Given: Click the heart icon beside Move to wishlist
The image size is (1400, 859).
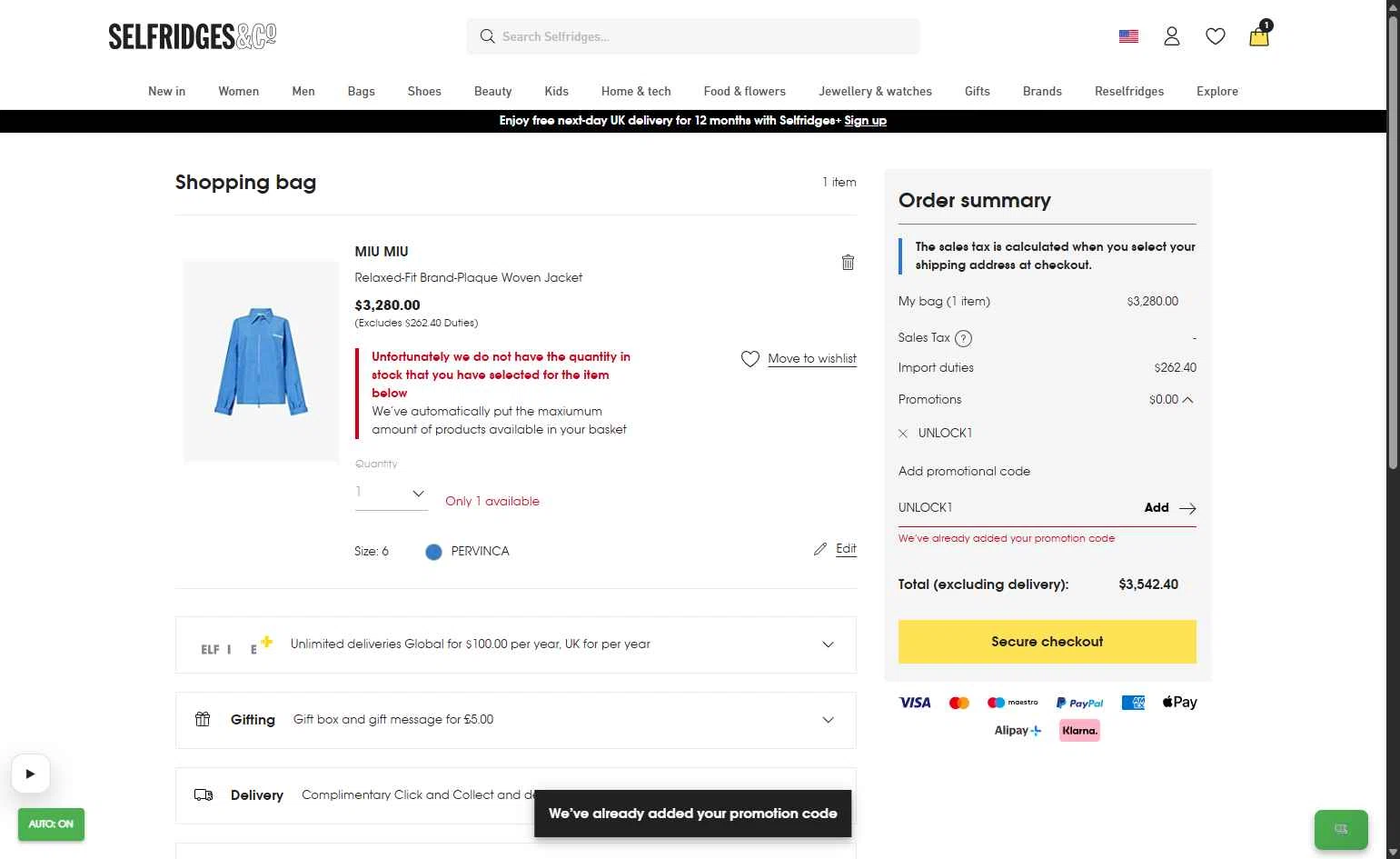Looking at the screenshot, I should (x=750, y=359).
